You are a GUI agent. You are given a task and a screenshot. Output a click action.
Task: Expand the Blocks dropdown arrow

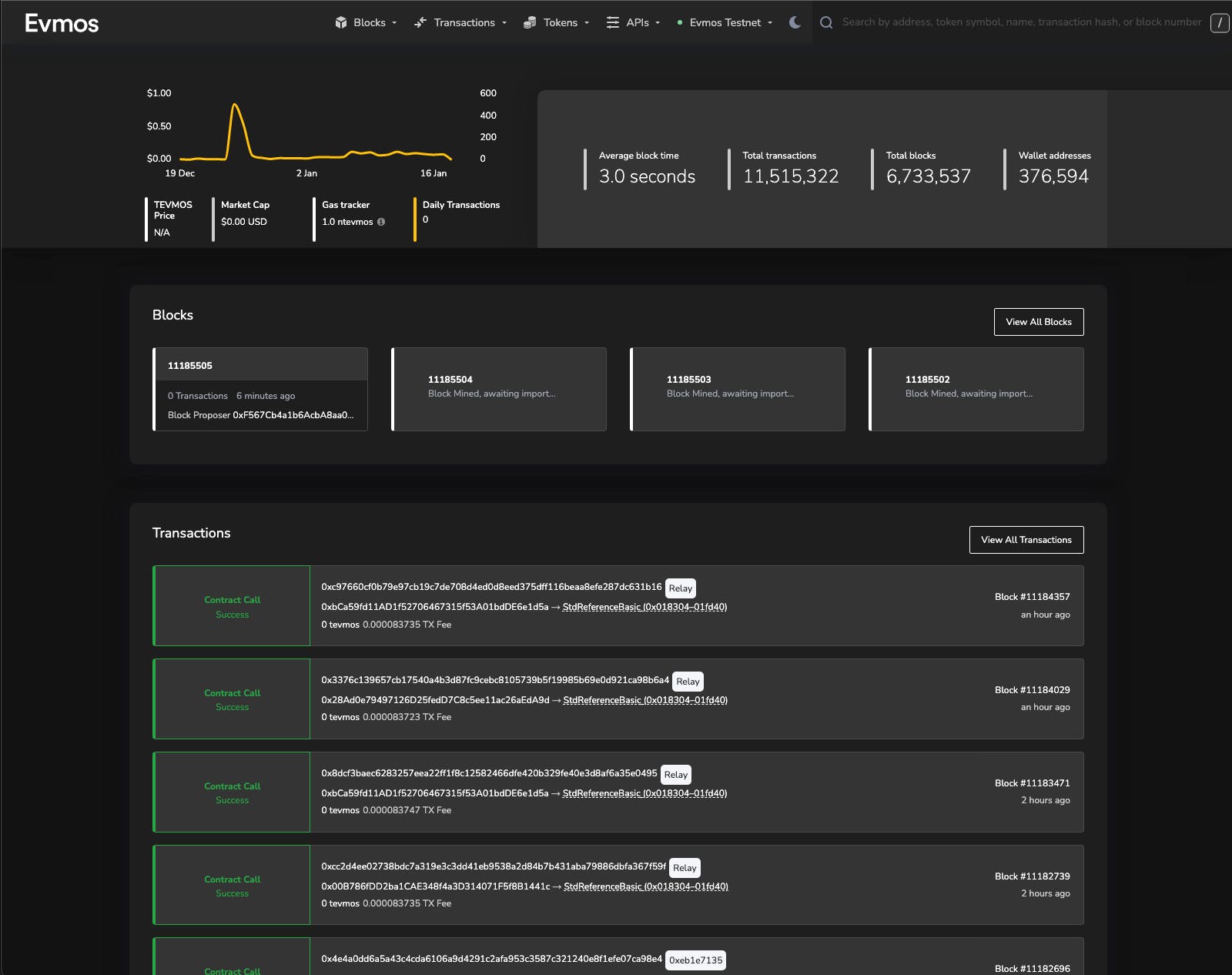coord(395,22)
